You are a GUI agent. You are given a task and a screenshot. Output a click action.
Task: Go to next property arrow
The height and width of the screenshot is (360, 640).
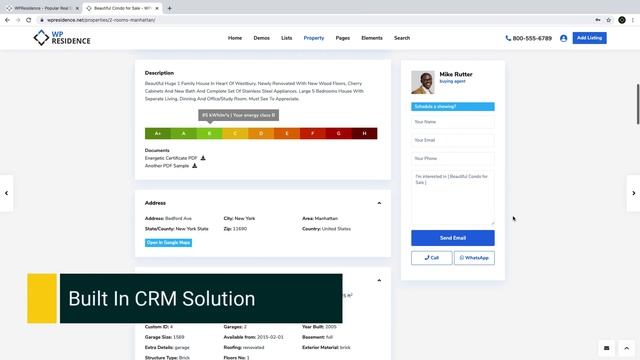pos(633,193)
